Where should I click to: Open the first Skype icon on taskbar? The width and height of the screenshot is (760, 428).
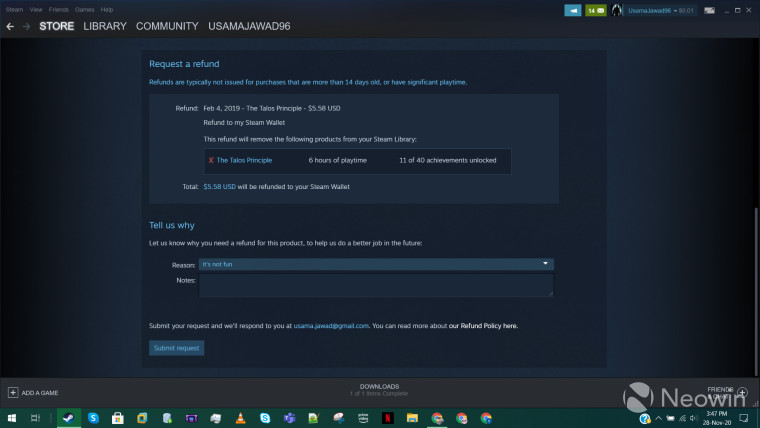tap(93, 418)
